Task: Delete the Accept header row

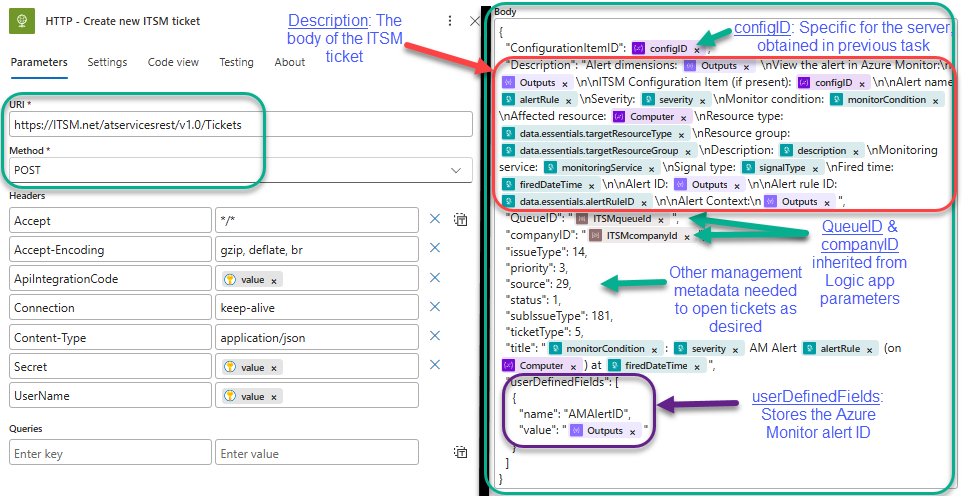Action: [x=435, y=219]
